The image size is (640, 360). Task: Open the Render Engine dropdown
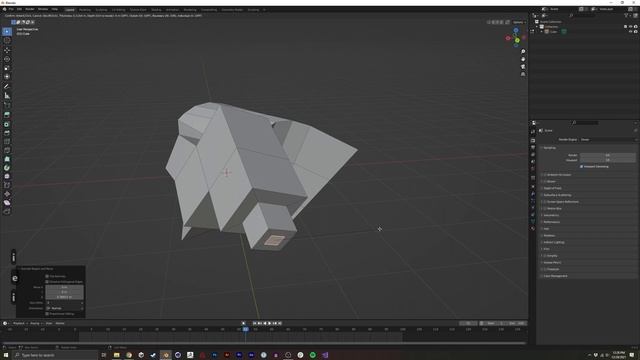pos(608,140)
